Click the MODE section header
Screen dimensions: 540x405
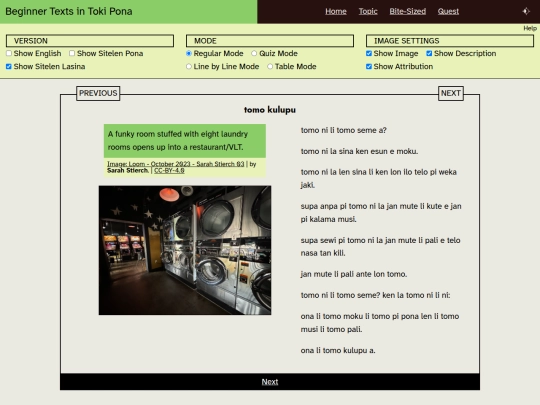tap(270, 41)
